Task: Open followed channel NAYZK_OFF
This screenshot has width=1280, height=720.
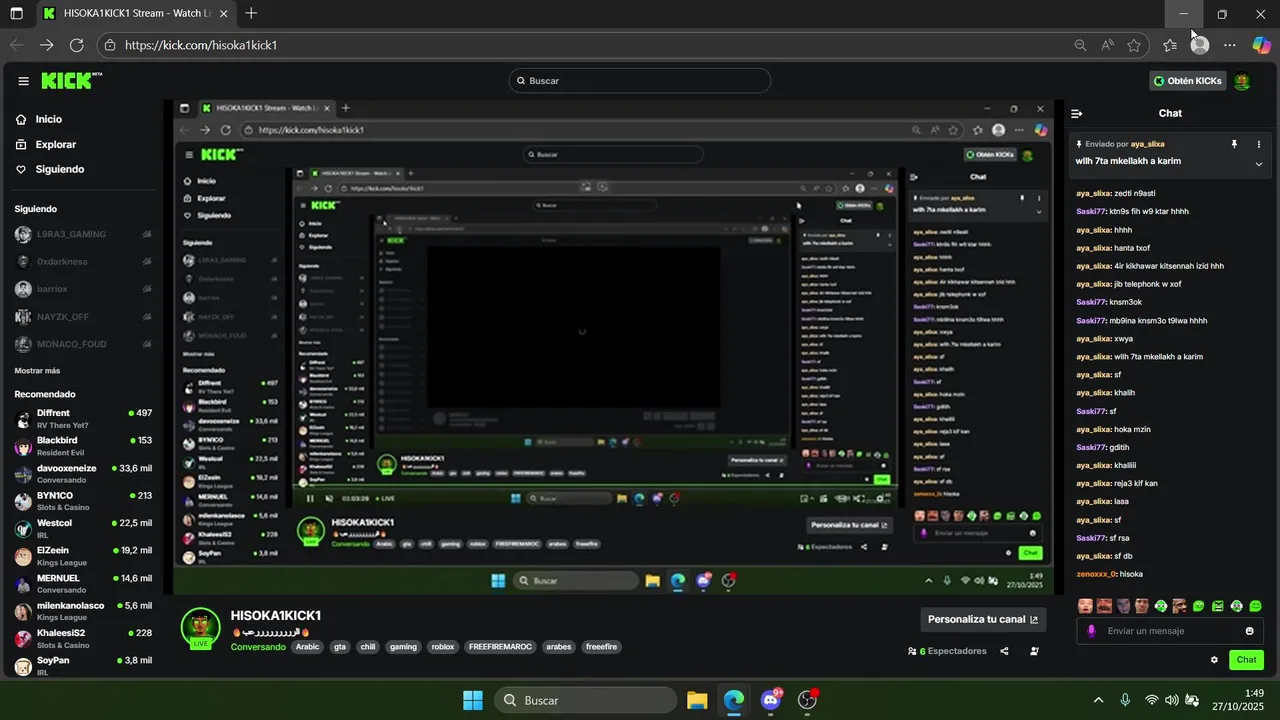Action: pyautogui.click(x=82, y=317)
